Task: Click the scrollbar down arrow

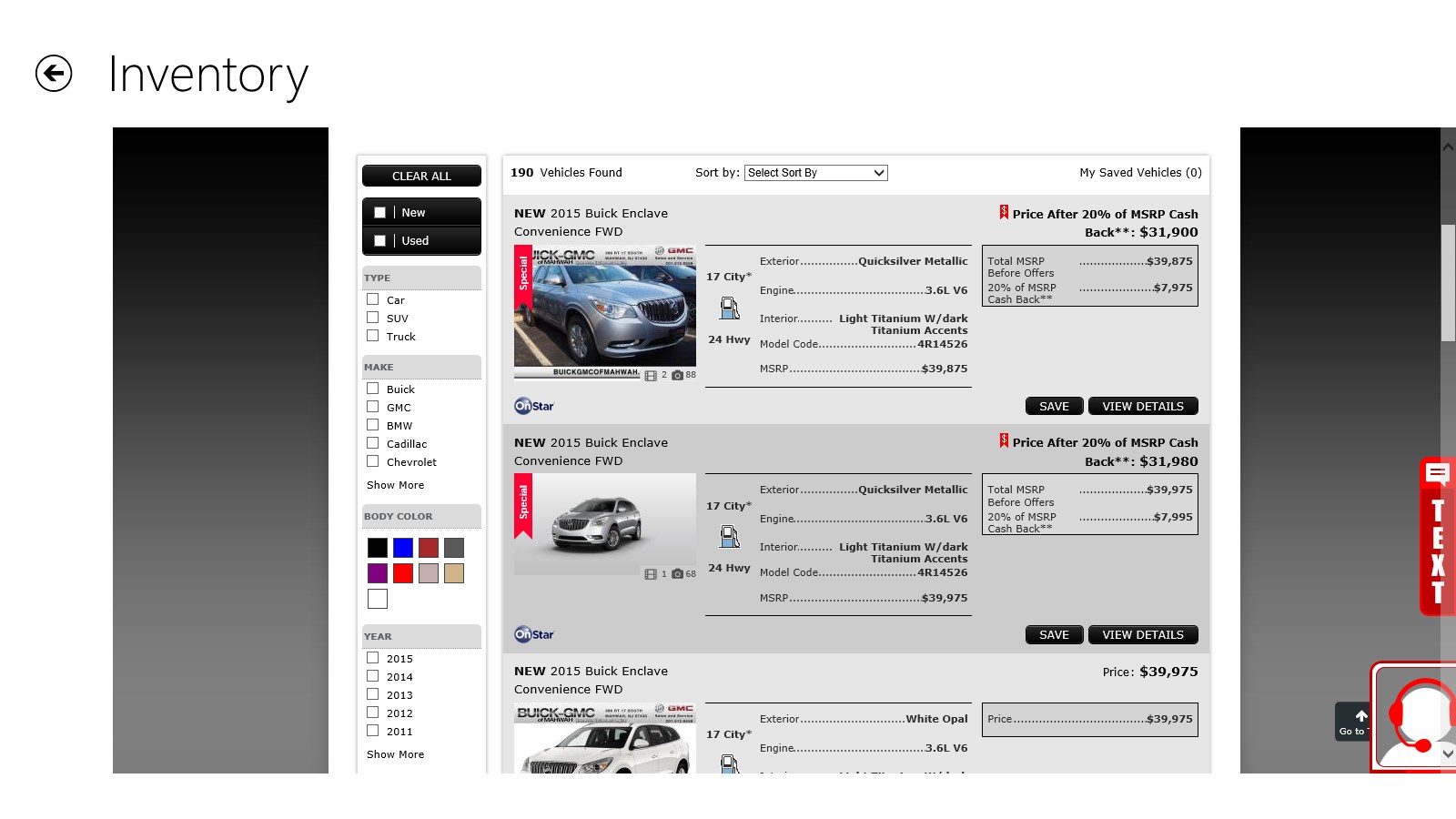Action: click(x=1448, y=754)
